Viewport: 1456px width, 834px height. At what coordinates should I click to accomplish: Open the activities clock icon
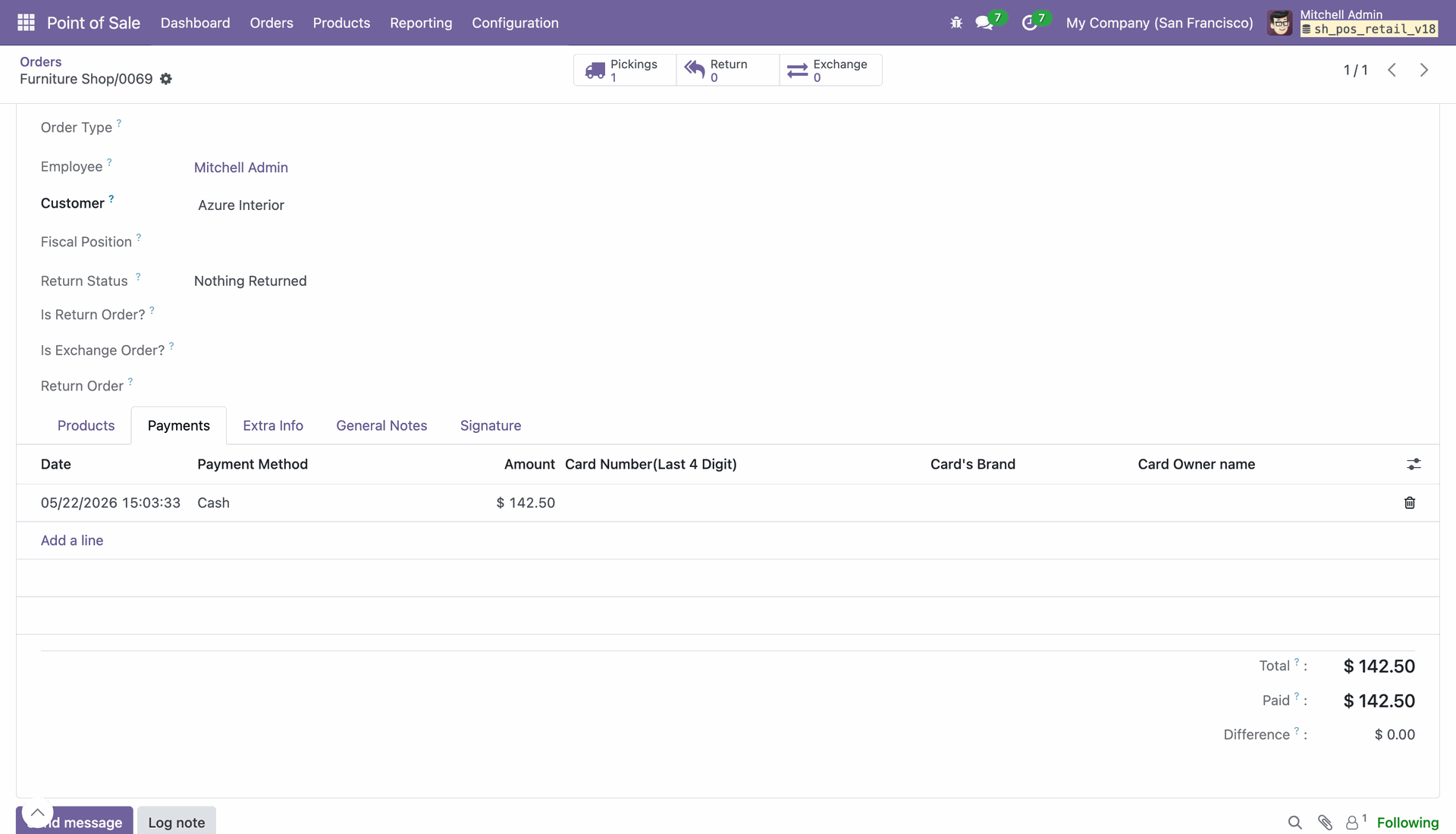click(1029, 23)
